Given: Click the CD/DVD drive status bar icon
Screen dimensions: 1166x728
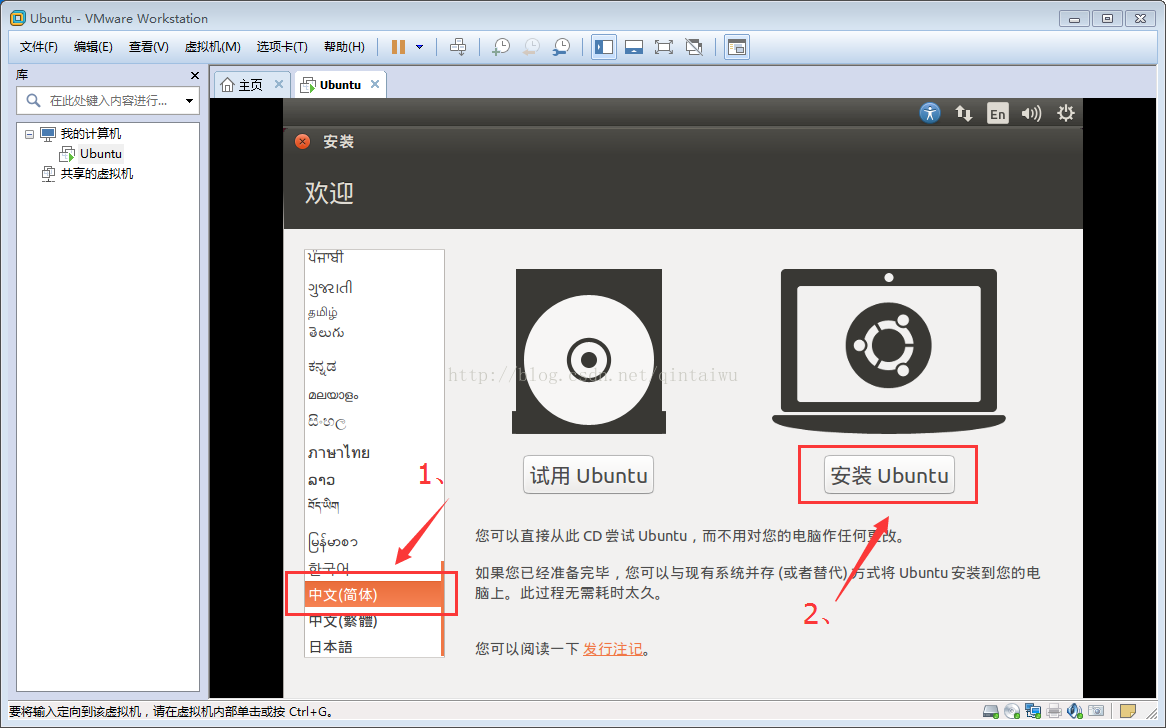Looking at the screenshot, I should [x=1011, y=712].
